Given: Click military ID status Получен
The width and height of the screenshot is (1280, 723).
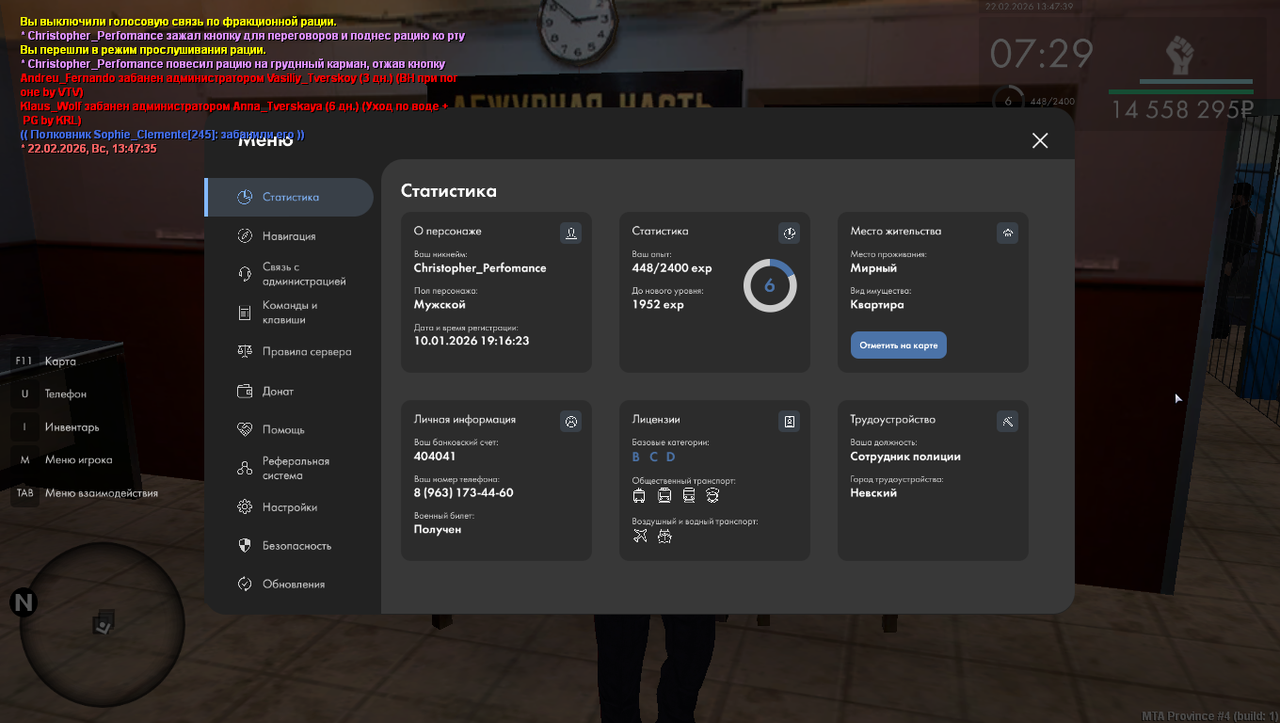Looking at the screenshot, I should pos(438,529).
